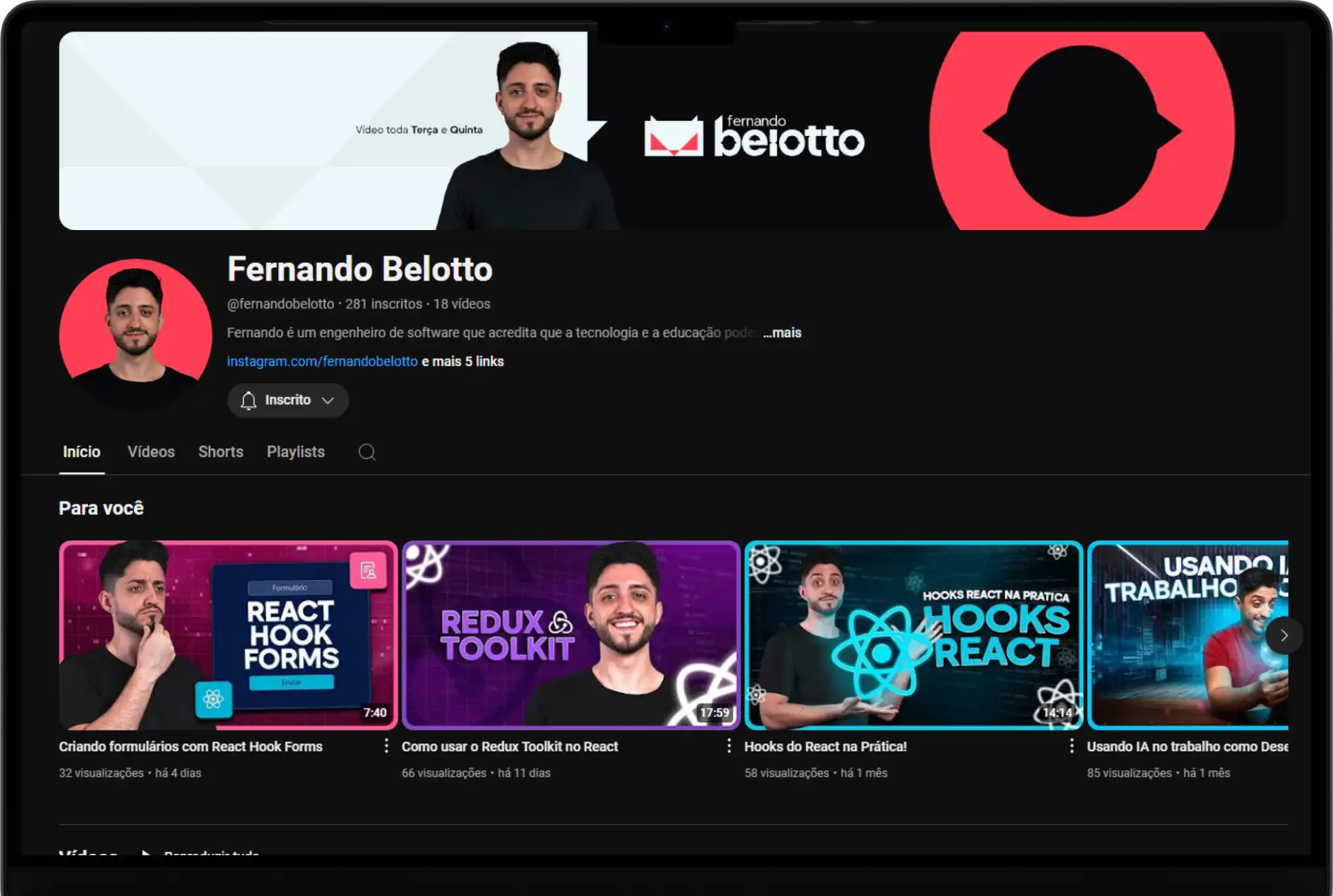1333x896 pixels.
Task: Open the instagram.com/fernandobelotto link
Action: pyautogui.click(x=322, y=361)
